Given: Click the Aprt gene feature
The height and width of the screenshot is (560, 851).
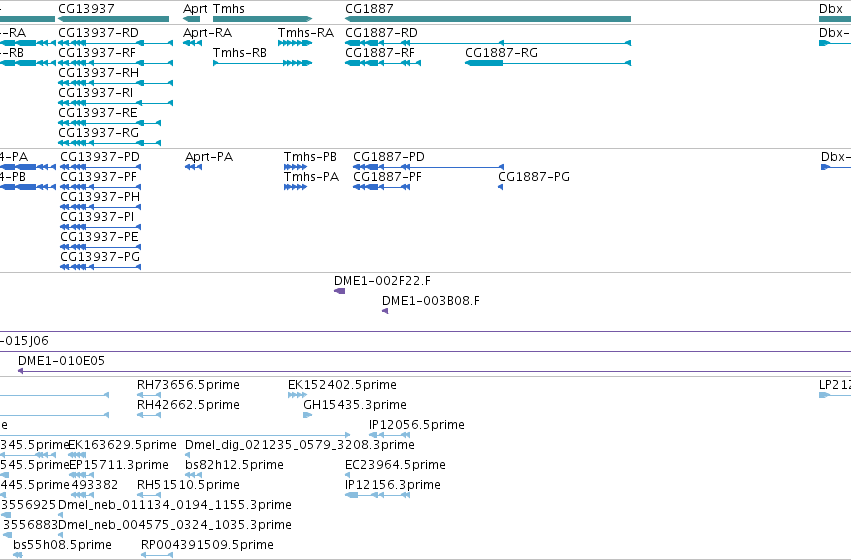Looking at the screenshot, I should point(192,19).
